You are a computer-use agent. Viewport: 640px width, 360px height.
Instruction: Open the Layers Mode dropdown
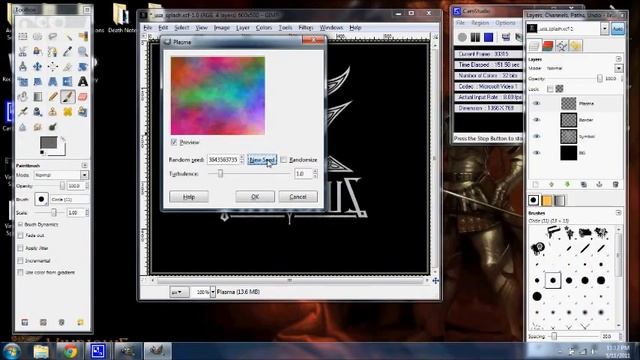tap(619, 69)
